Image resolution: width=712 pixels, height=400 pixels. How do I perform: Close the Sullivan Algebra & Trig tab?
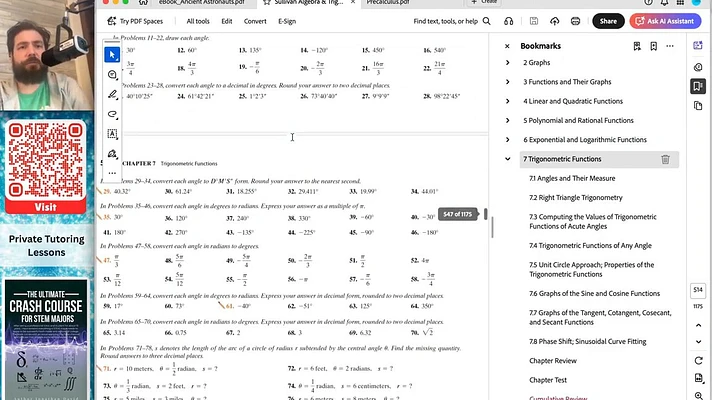pyautogui.click(x=353, y=2)
